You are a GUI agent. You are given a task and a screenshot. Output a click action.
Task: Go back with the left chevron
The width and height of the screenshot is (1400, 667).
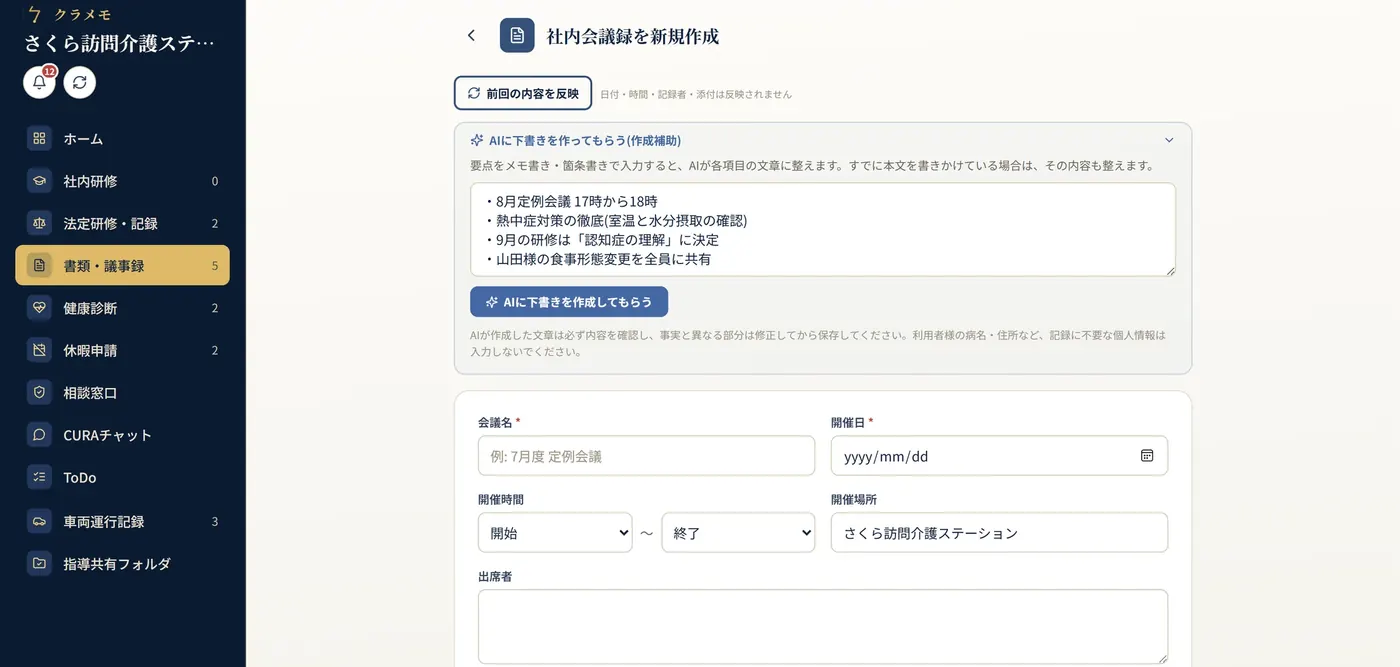471,36
